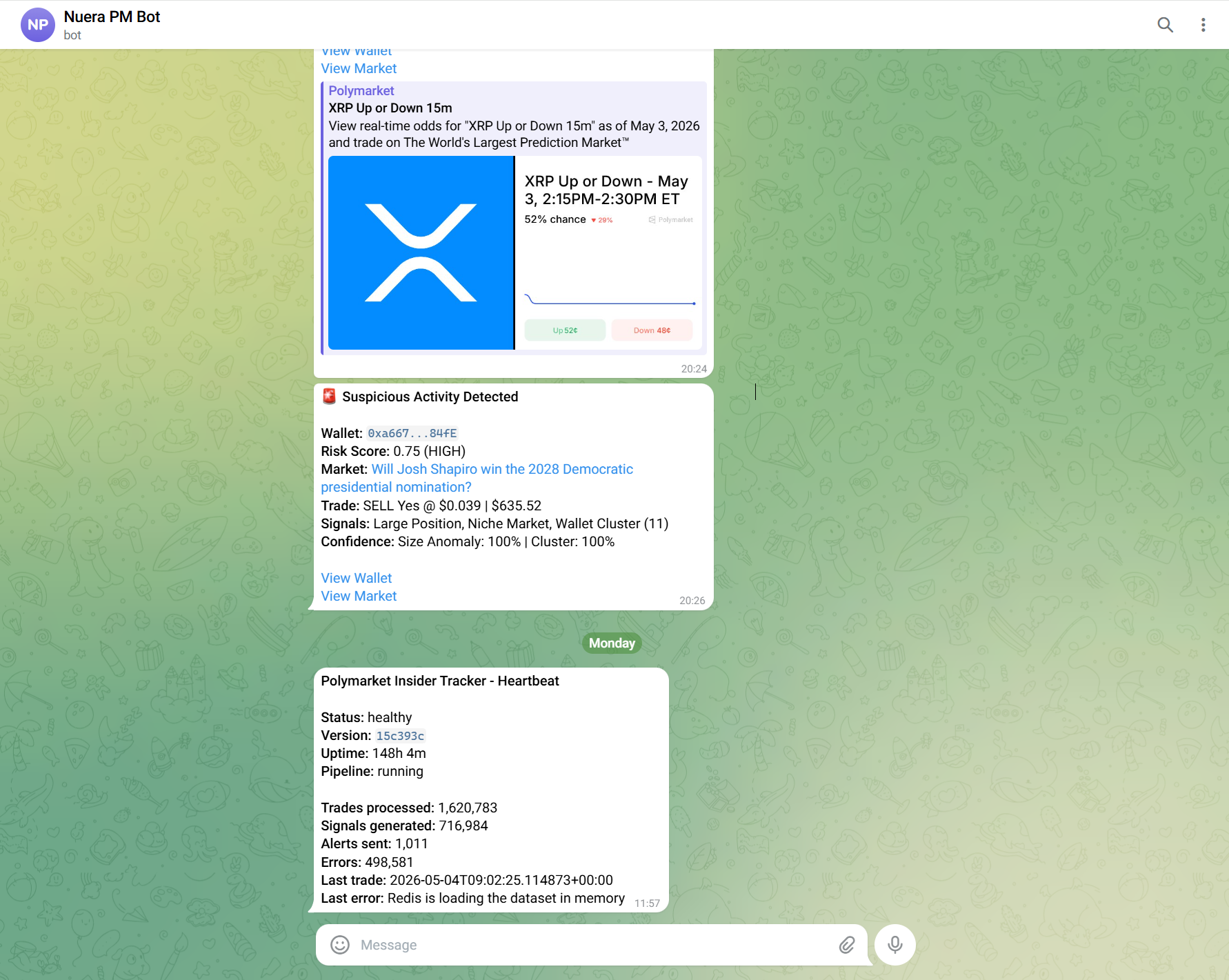Click the "Pipeline: running" line
Viewport: 1229px width, 980px height.
372,771
